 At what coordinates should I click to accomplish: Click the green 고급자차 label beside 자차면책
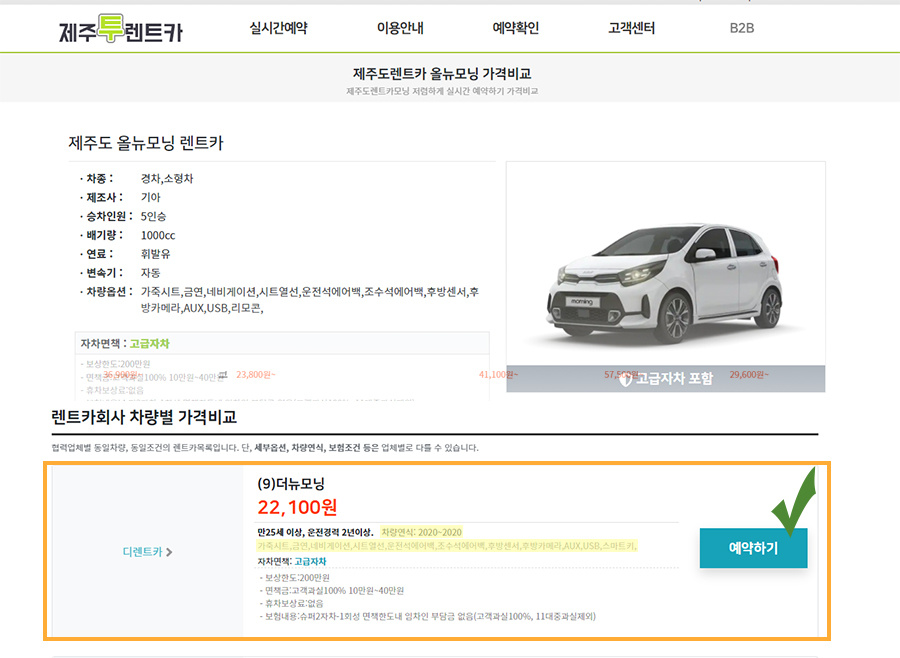tap(149, 343)
